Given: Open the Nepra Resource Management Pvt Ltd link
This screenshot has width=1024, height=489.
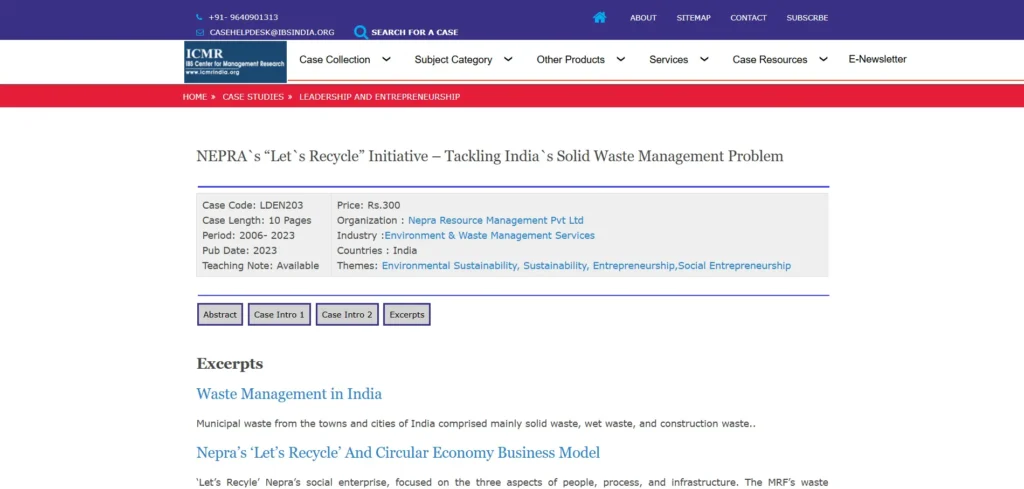Looking at the screenshot, I should [x=496, y=221].
